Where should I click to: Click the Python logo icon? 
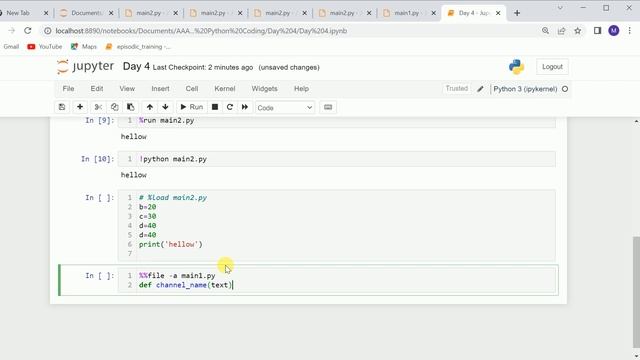516,67
